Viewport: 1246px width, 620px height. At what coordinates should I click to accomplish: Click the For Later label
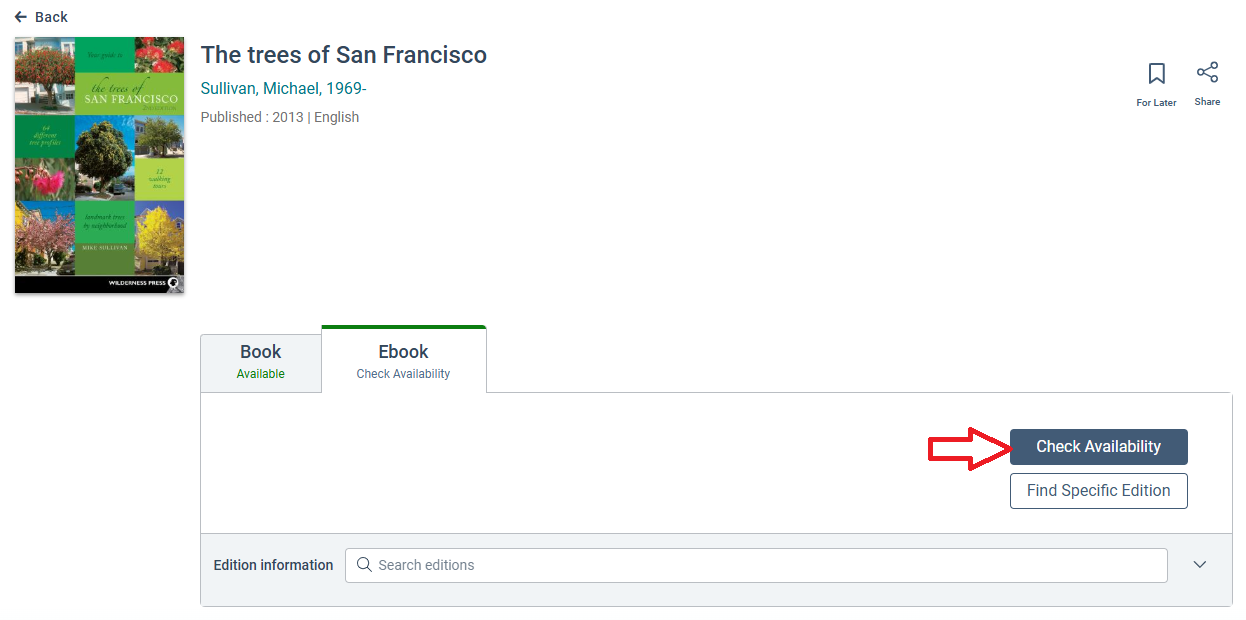coord(1156,102)
